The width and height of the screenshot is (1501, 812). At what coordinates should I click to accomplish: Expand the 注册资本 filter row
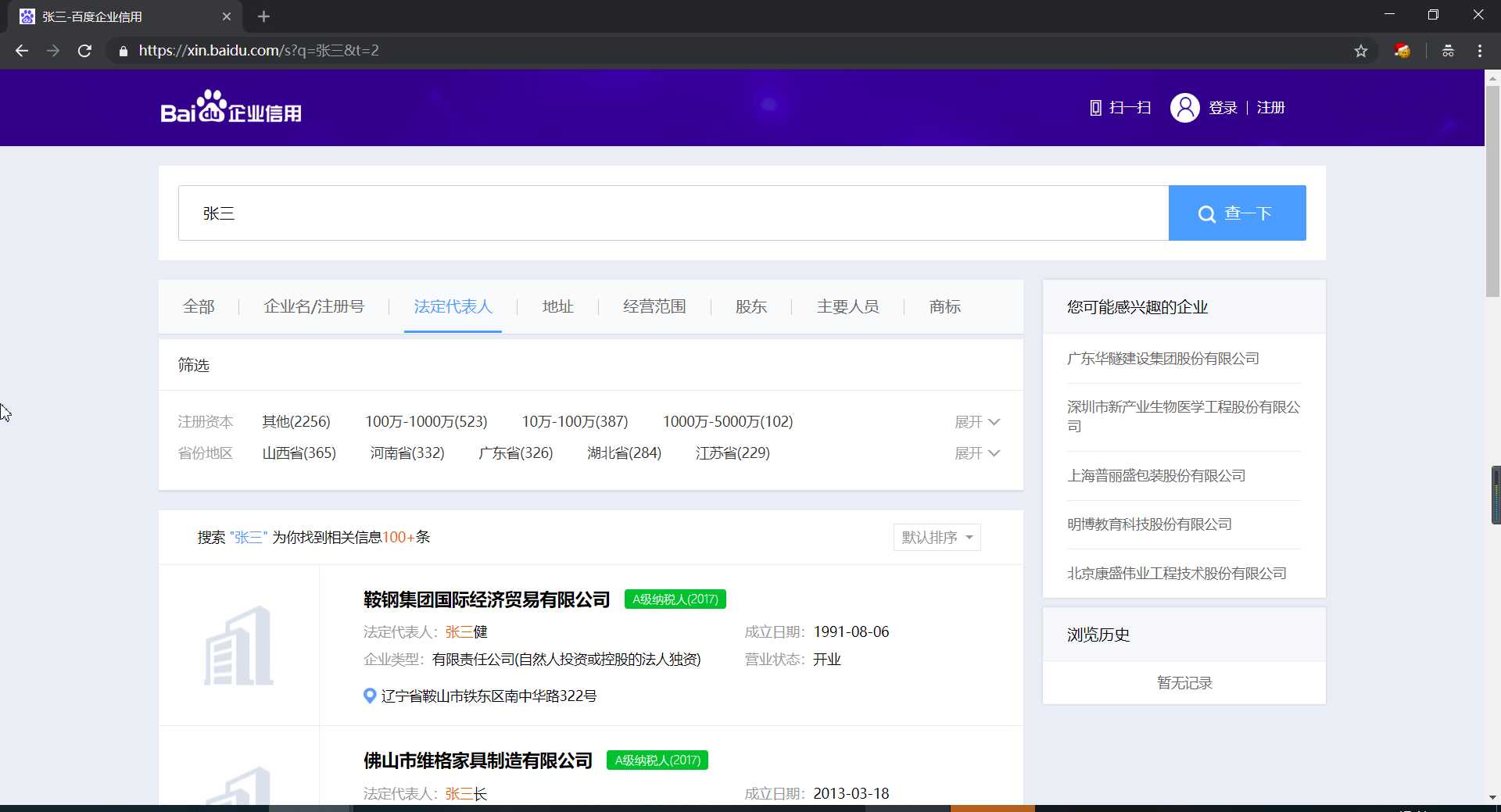(x=977, y=422)
